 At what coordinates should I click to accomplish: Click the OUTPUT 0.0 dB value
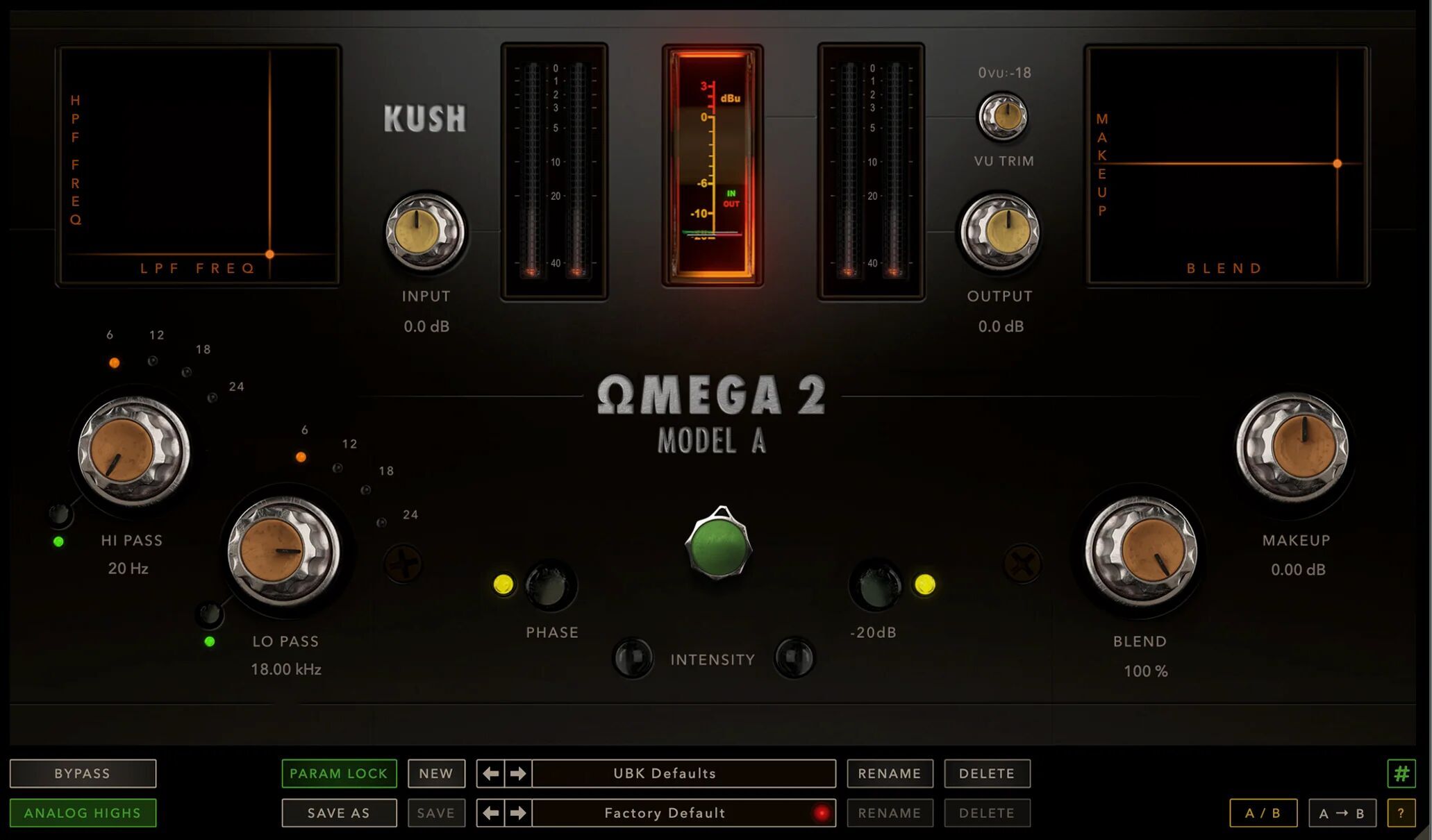pos(1001,326)
